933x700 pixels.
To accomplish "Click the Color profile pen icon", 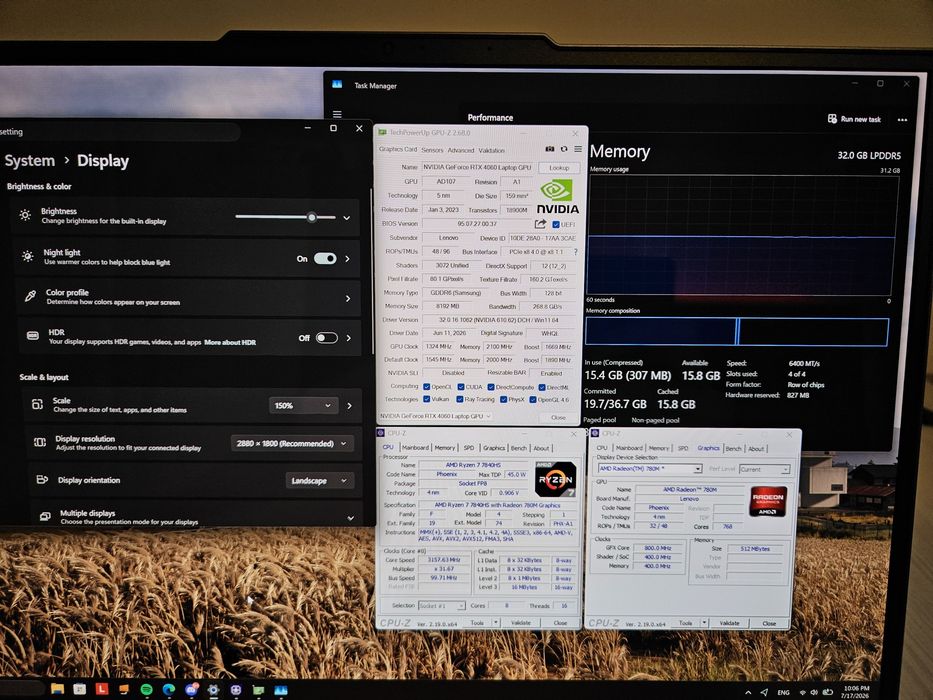I will pos(30,296).
